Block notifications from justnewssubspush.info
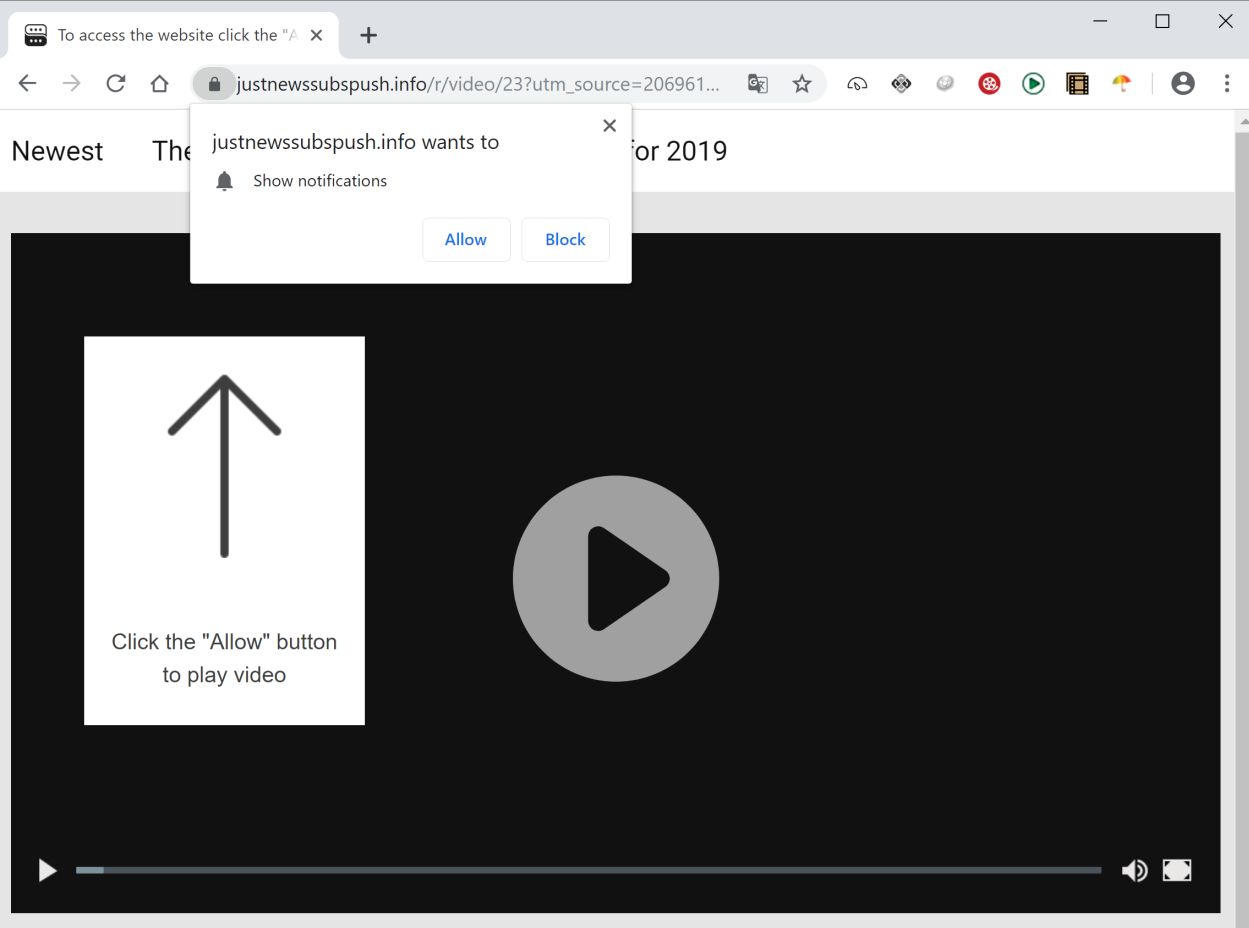 click(565, 240)
